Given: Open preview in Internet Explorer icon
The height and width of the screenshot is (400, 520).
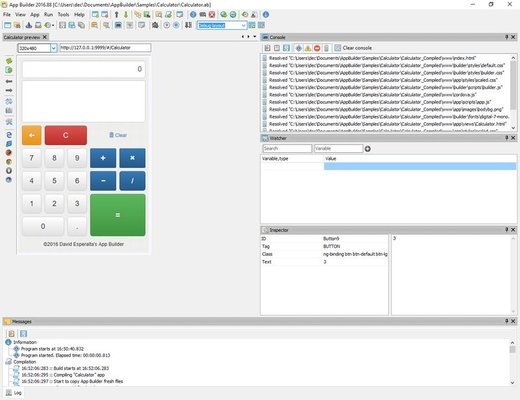Looking at the screenshot, I should (x=9, y=135).
